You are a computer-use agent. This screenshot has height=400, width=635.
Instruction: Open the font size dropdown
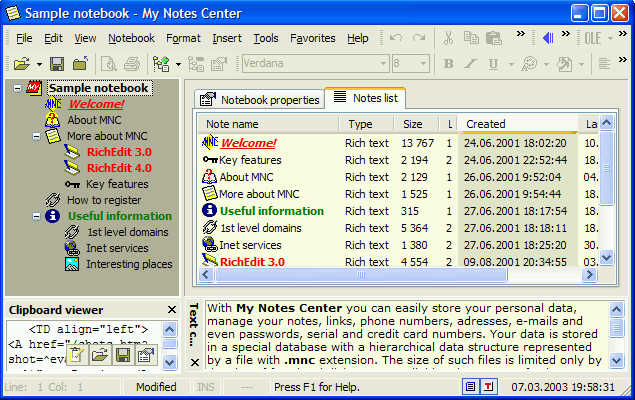(x=423, y=64)
